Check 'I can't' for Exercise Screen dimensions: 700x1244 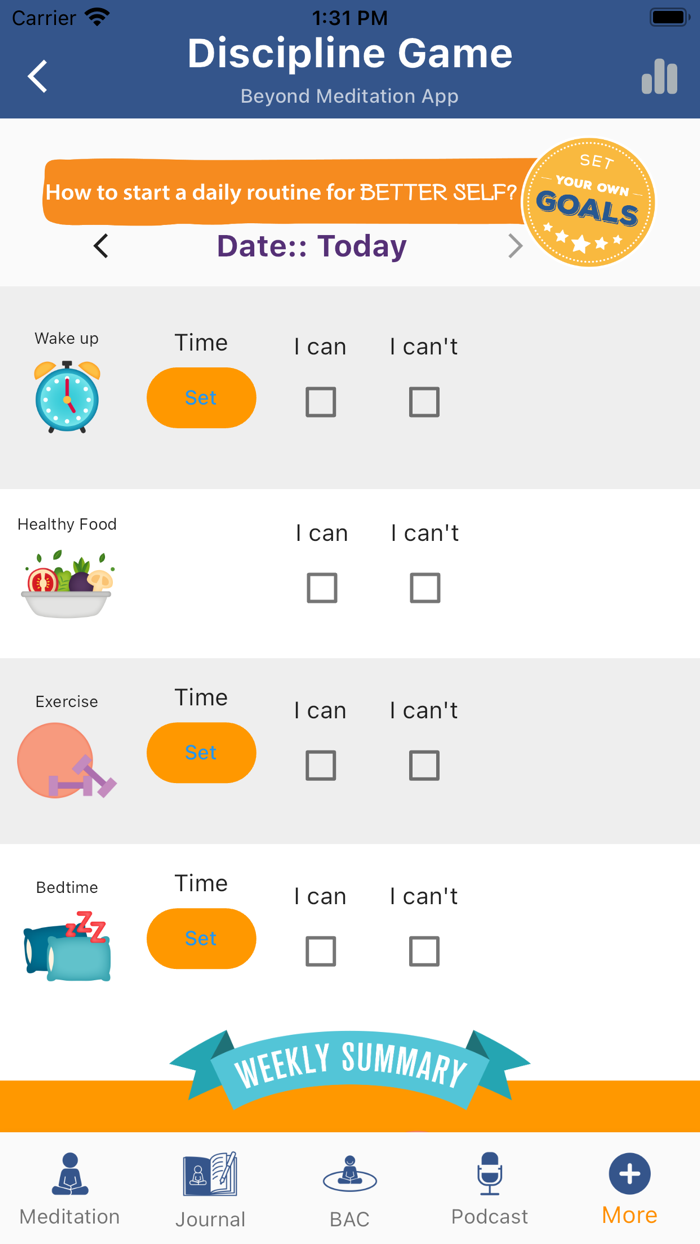click(x=424, y=765)
